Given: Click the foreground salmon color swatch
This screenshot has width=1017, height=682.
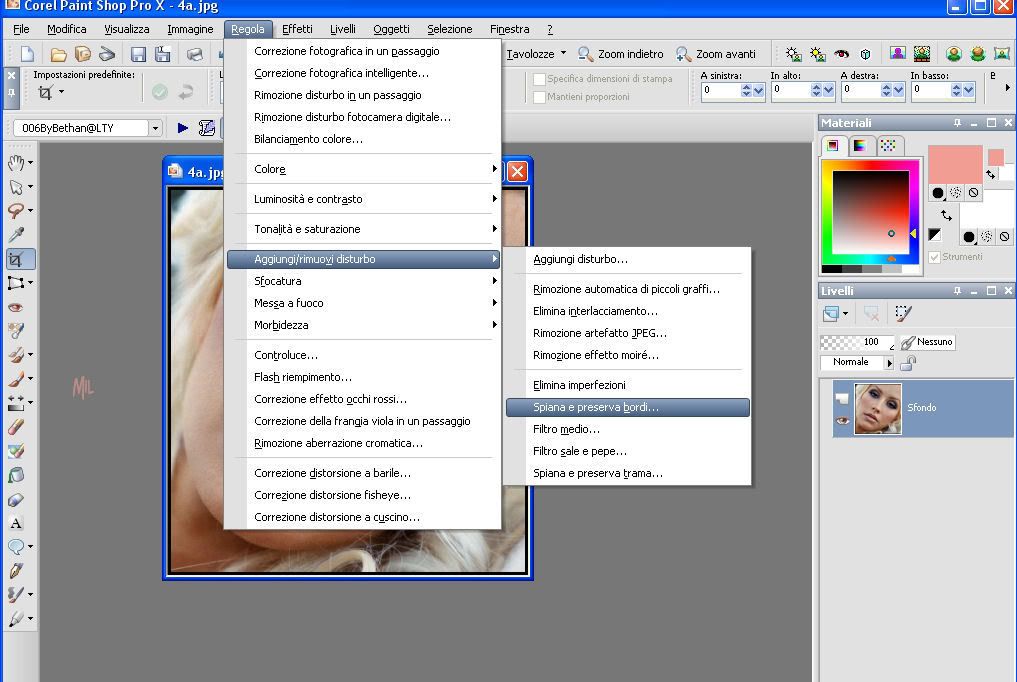Looking at the screenshot, I should (x=955, y=165).
